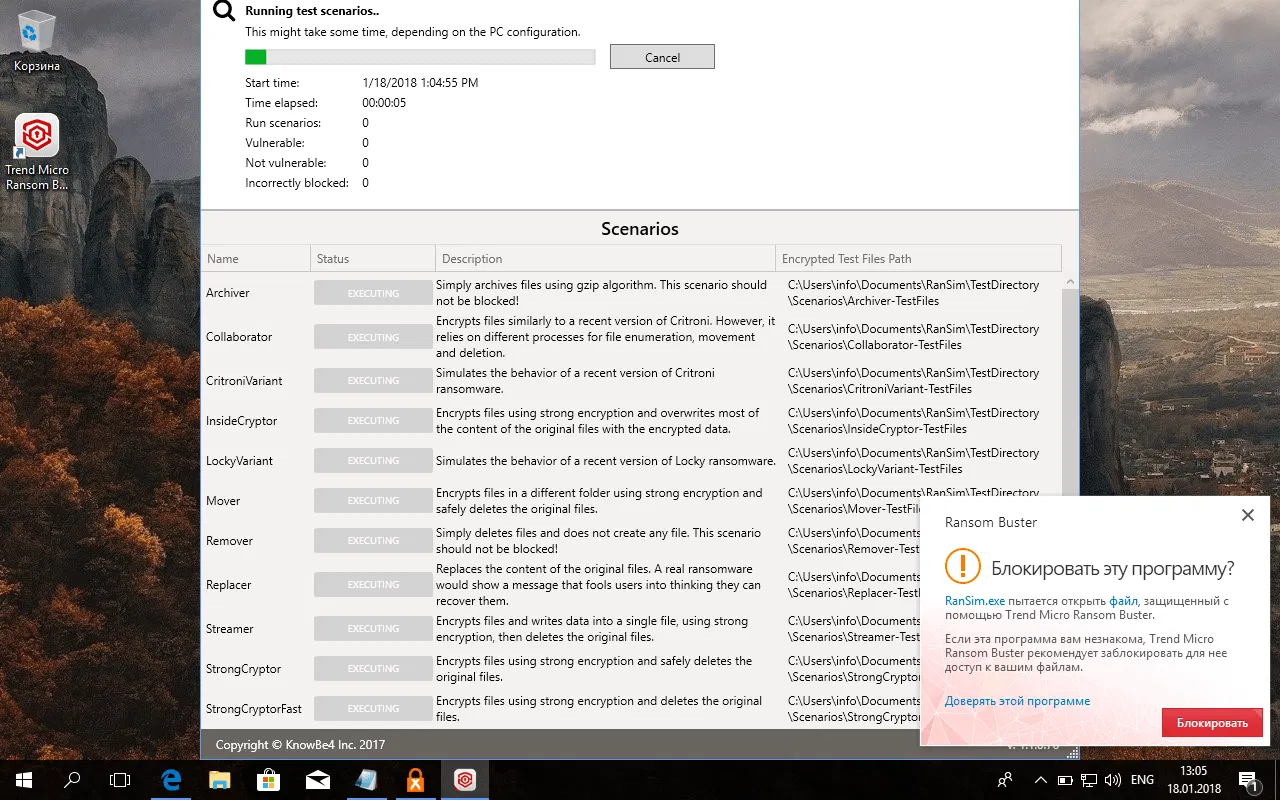The image size is (1280, 800).
Task: Sort scenarios by the Description column
Action: tap(606, 258)
